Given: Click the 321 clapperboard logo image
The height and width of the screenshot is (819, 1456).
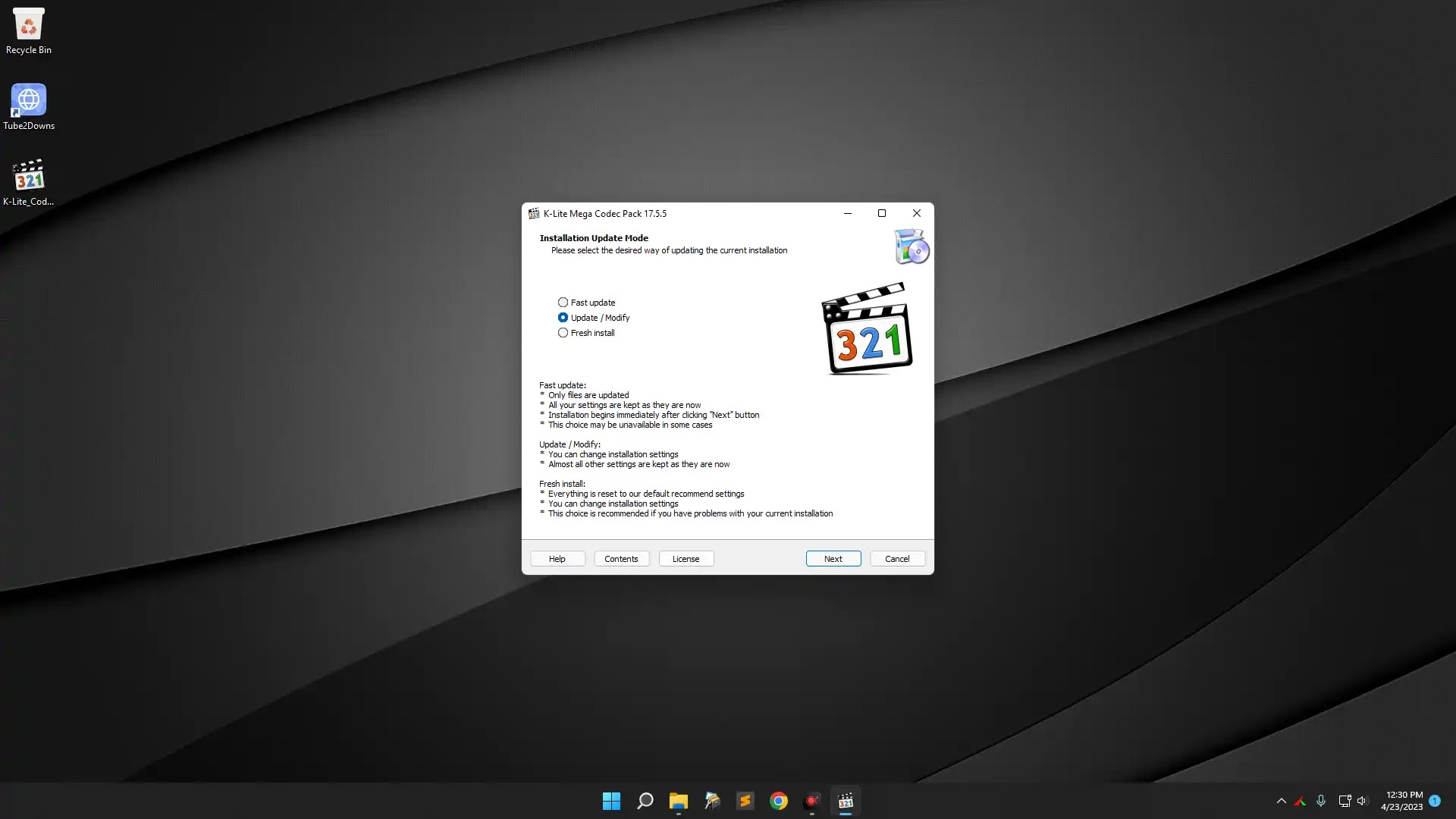Looking at the screenshot, I should (867, 328).
